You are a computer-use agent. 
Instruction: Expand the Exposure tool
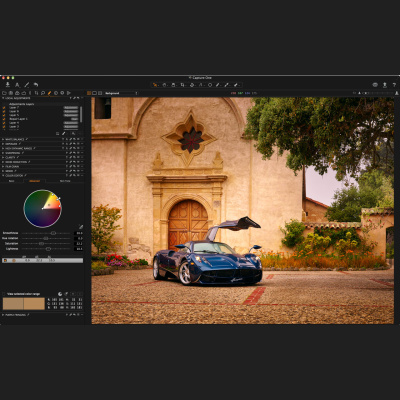point(3,144)
